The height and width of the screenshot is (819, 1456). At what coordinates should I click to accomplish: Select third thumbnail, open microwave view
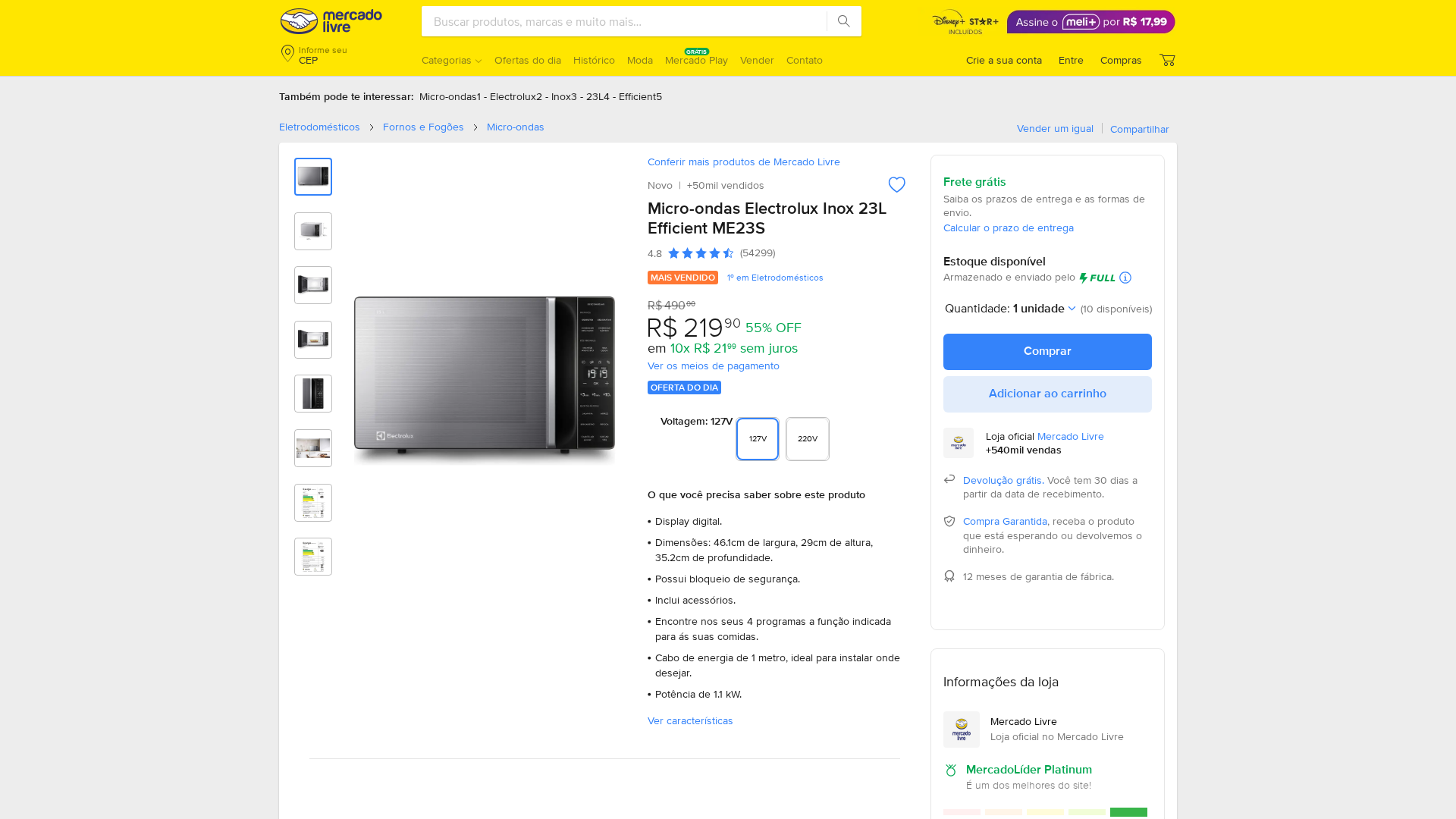coord(313,285)
